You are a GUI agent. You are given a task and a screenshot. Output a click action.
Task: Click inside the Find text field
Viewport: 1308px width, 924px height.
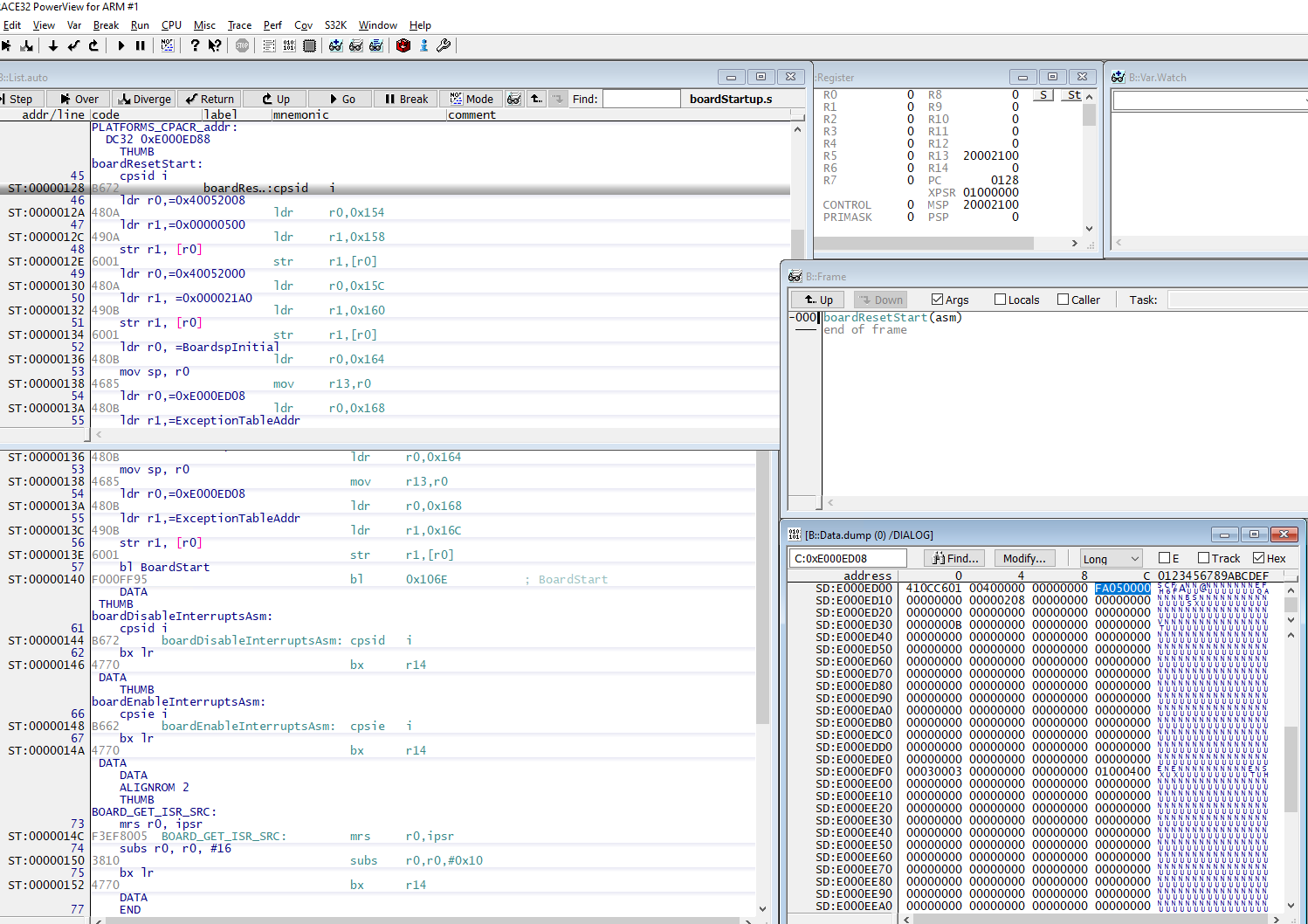[642, 99]
